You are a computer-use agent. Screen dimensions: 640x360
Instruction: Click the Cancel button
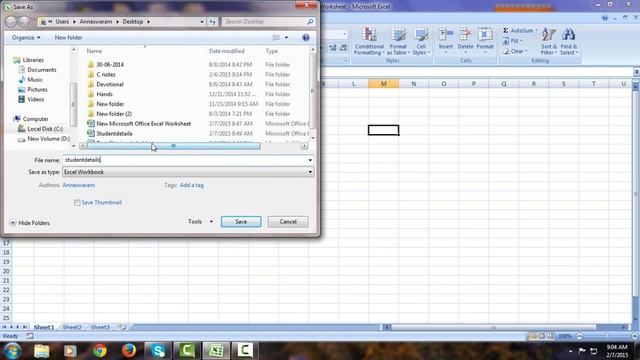point(288,222)
